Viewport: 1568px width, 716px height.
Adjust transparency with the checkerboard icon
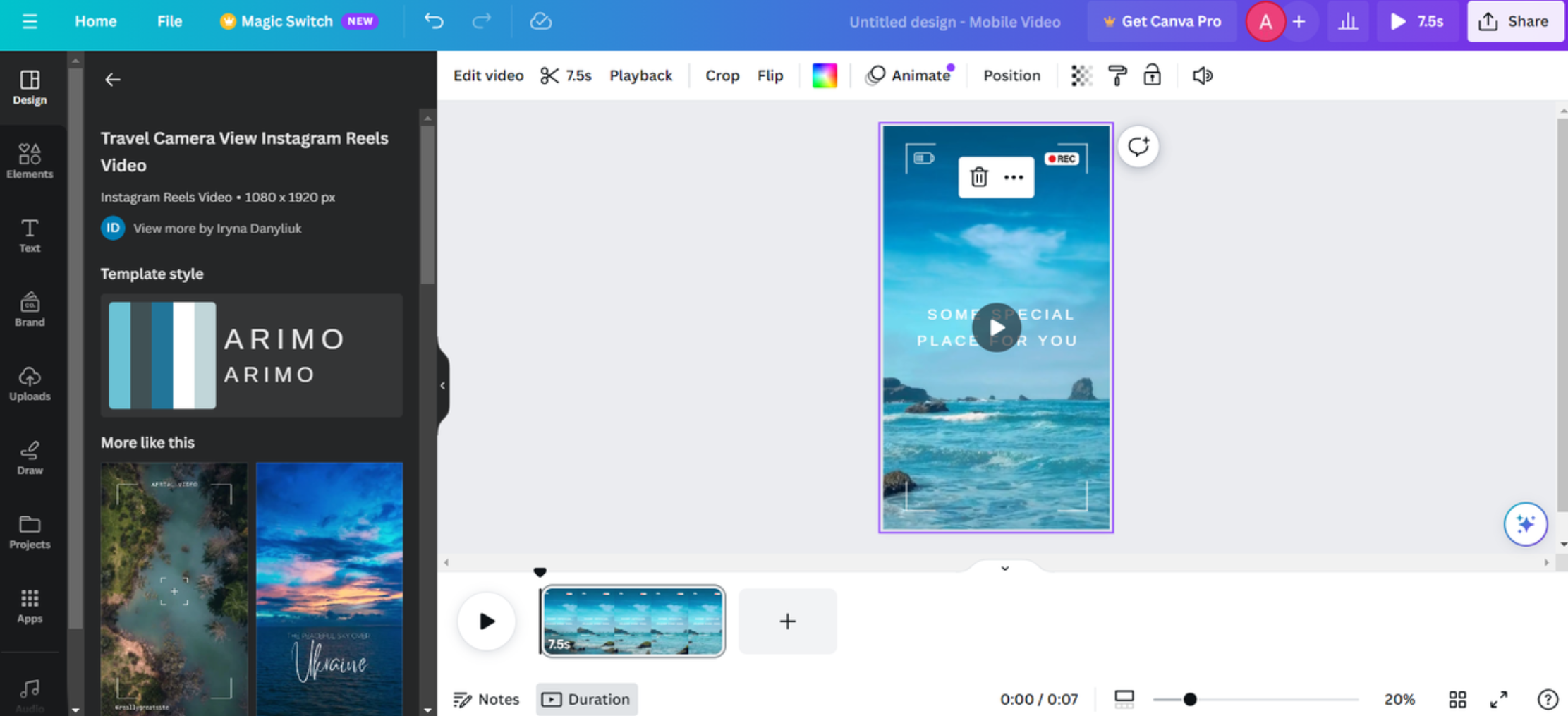click(x=1080, y=75)
